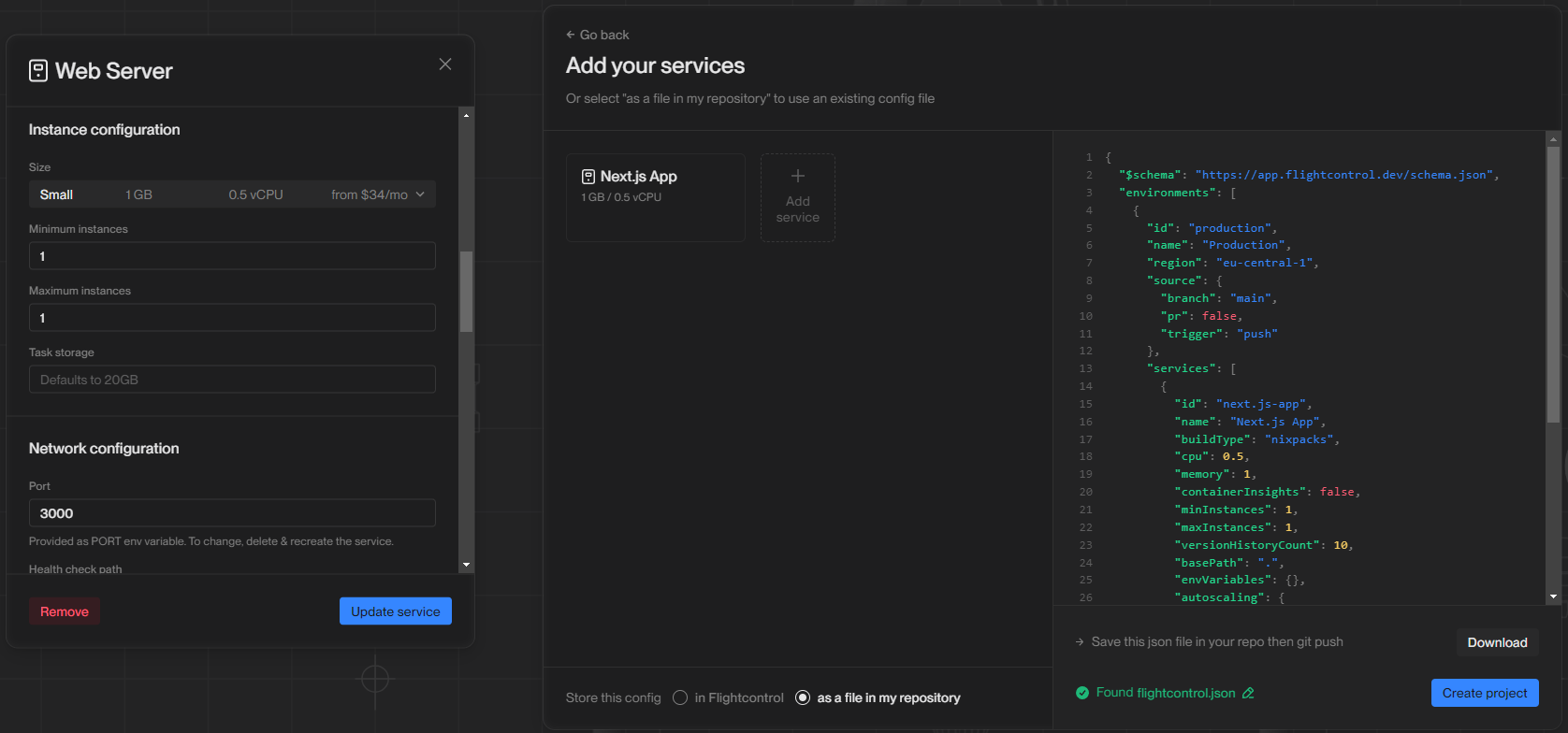This screenshot has height=733, width=1568.
Task: Click the "branch": "main" line
Action: 1219,298
